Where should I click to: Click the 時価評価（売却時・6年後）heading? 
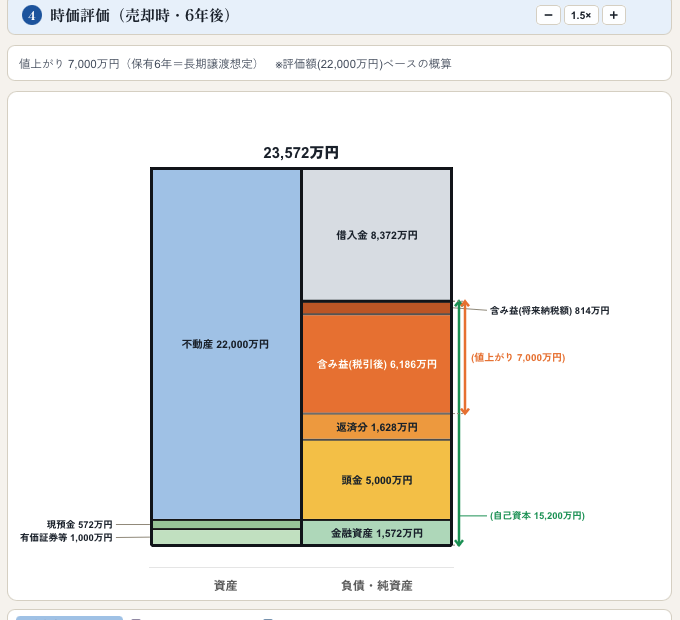coord(140,16)
